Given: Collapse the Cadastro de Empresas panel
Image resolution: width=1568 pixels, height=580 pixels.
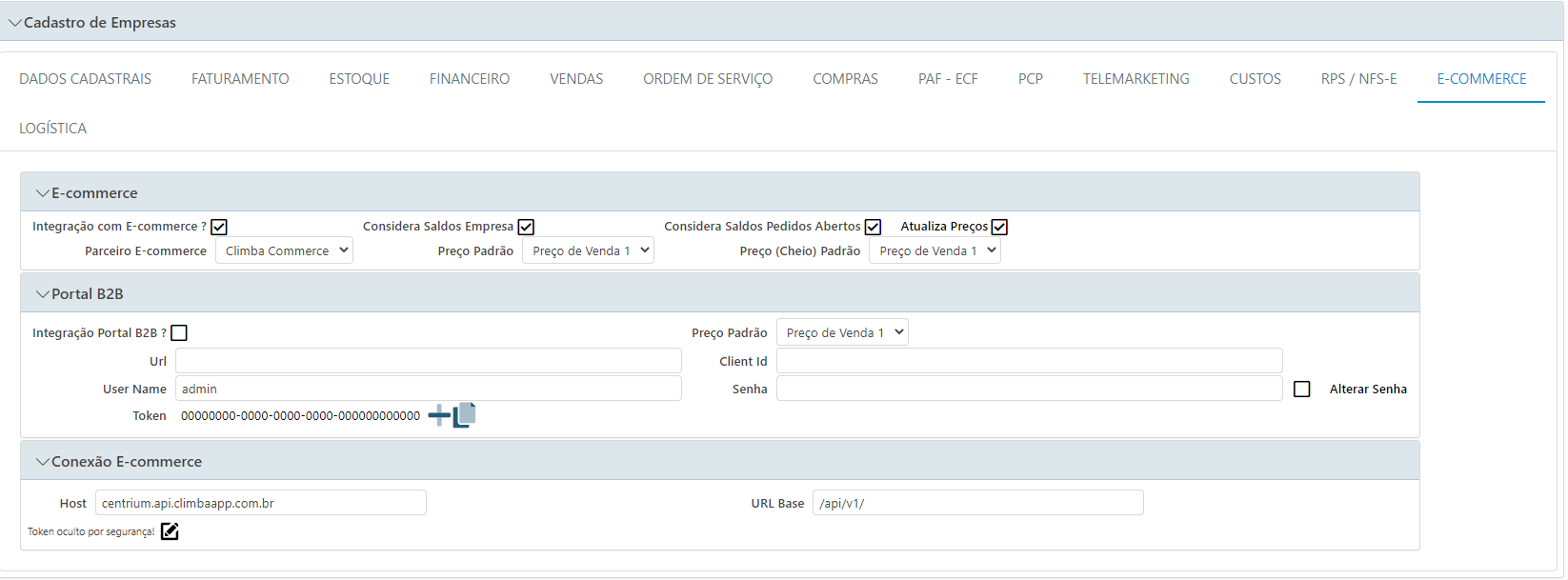Looking at the screenshot, I should pos(15,23).
